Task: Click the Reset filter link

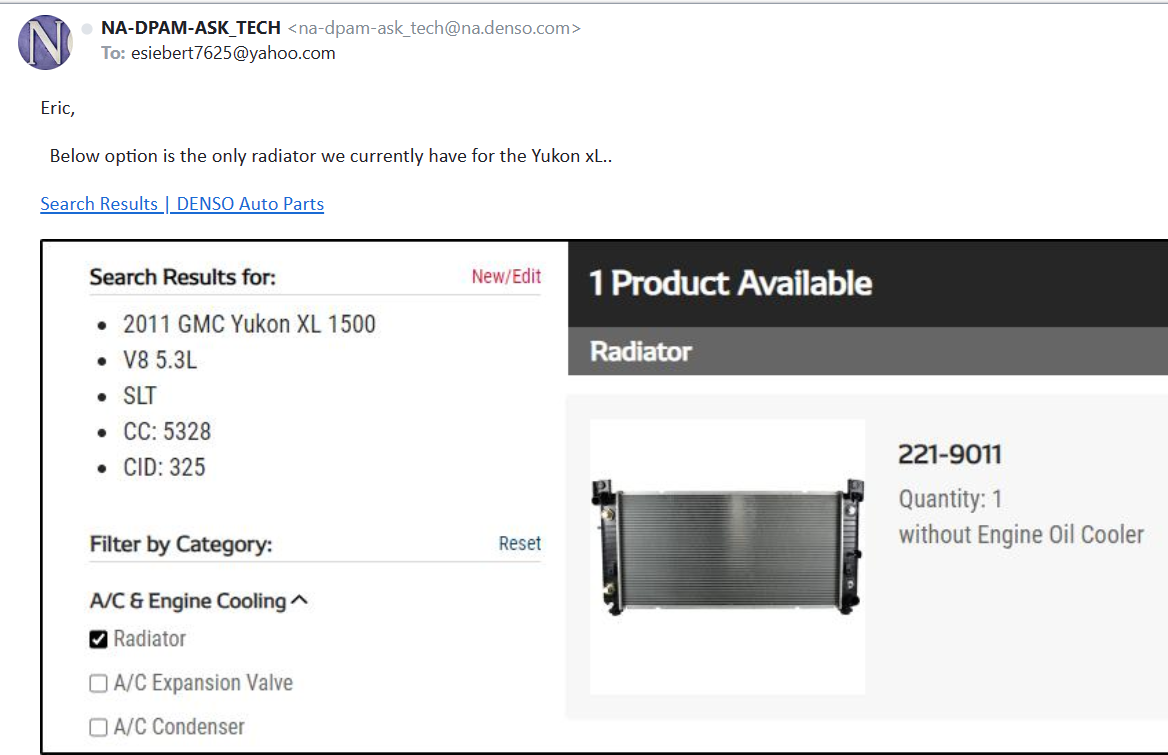Action: point(520,544)
